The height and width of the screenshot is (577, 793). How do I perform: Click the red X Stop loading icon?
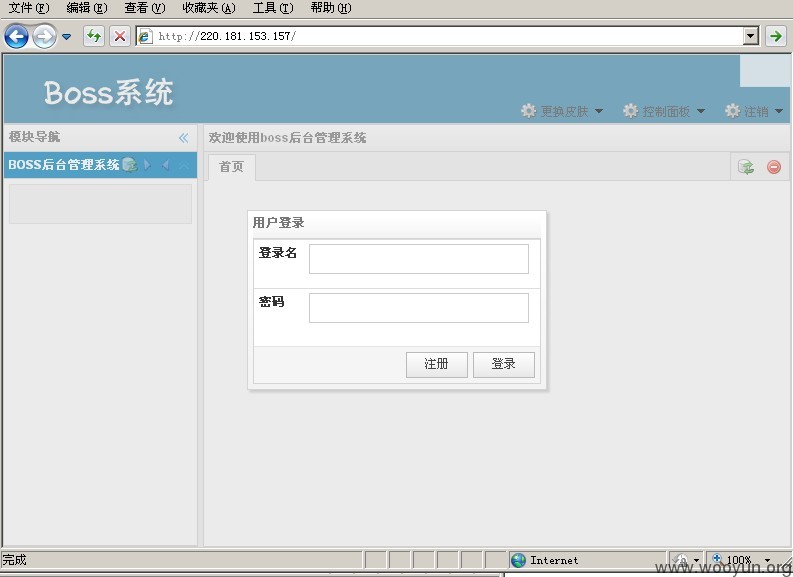120,36
